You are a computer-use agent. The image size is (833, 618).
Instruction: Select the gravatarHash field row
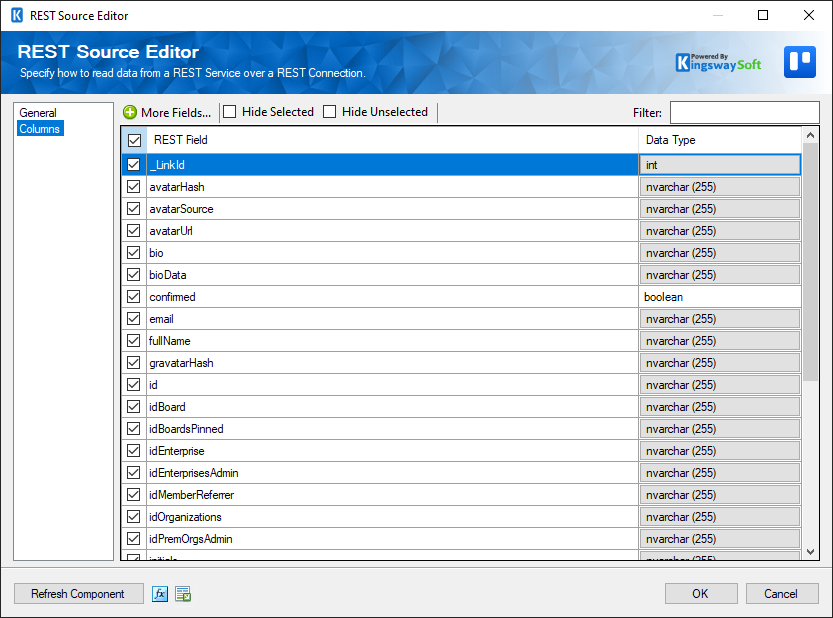393,363
